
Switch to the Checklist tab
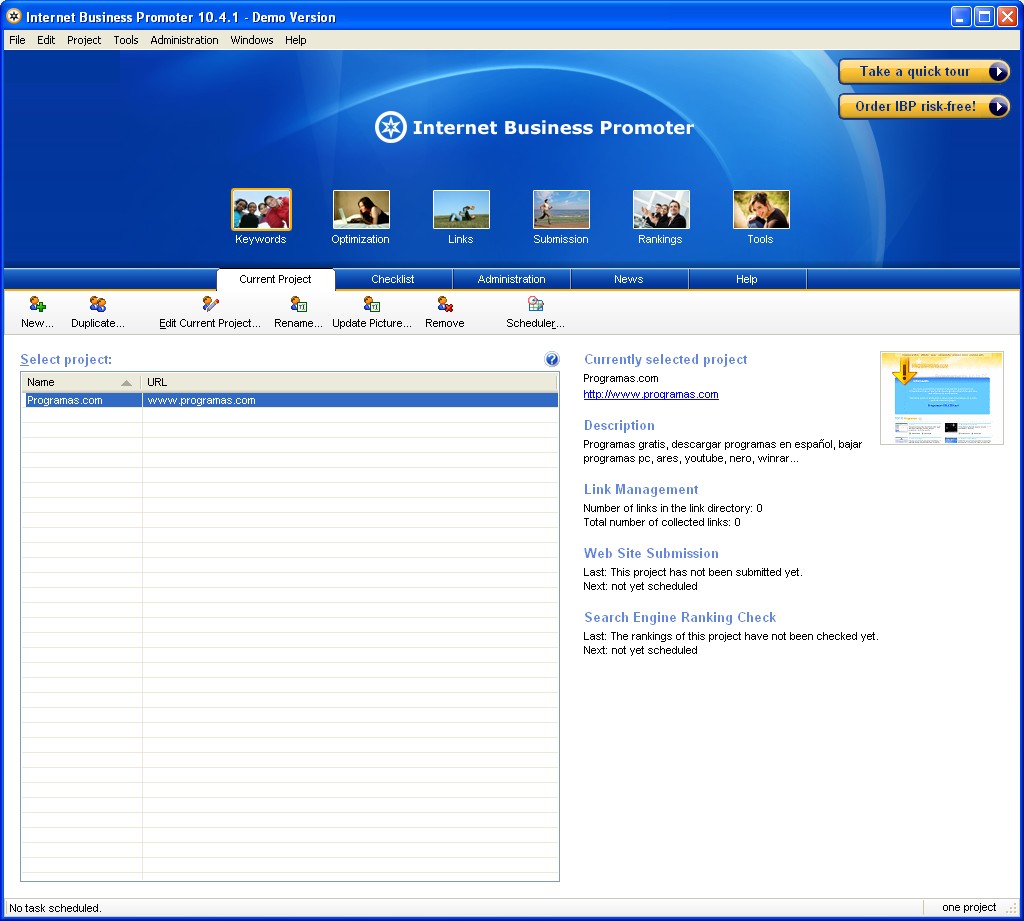pos(393,279)
